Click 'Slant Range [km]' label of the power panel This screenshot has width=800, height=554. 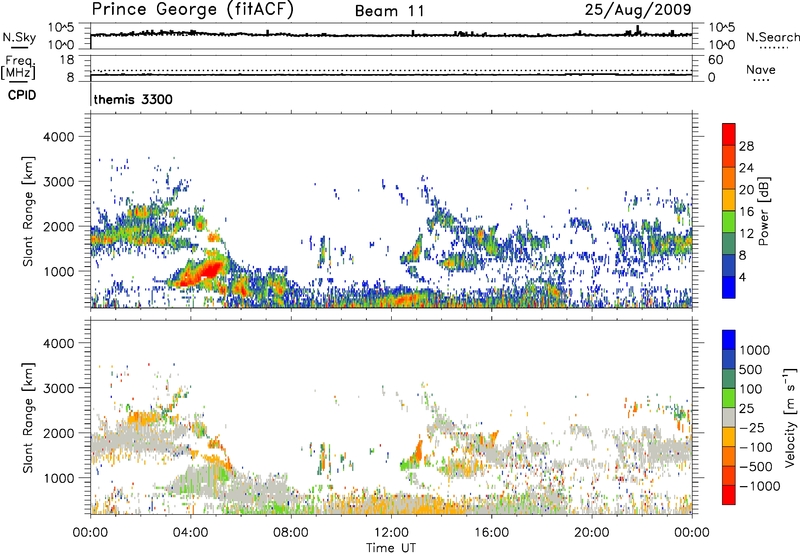coord(28,211)
